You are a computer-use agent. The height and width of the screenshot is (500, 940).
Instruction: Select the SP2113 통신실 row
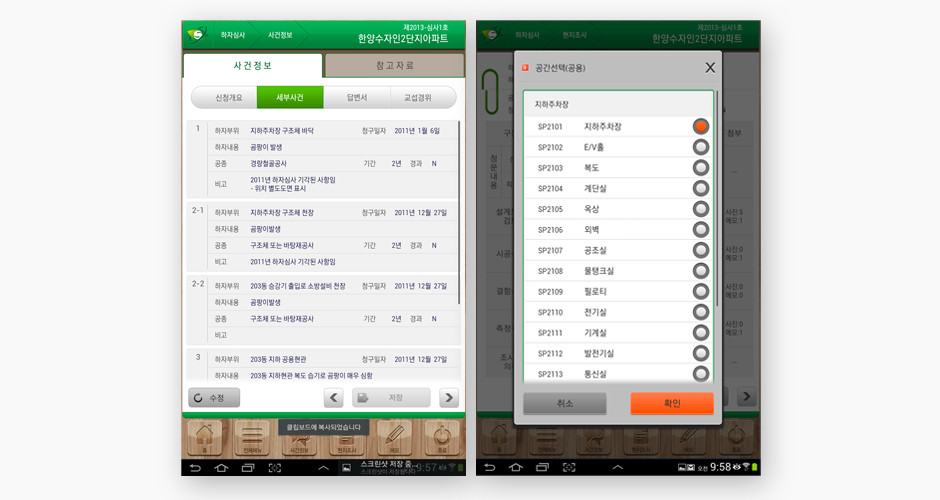(619, 374)
